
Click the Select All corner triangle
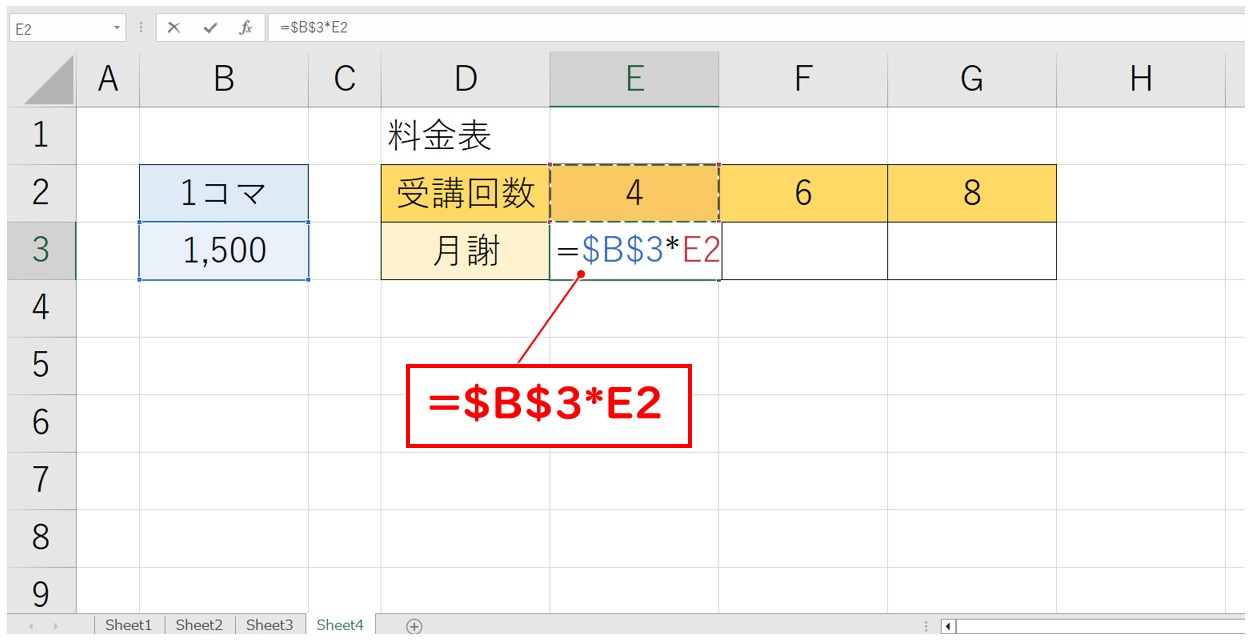(x=49, y=80)
